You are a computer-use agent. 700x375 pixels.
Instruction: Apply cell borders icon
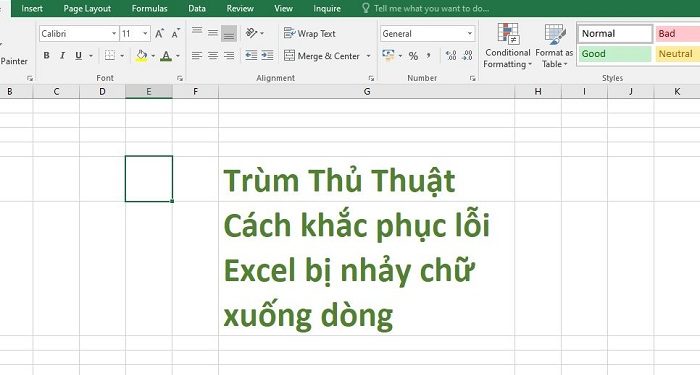tap(110, 55)
